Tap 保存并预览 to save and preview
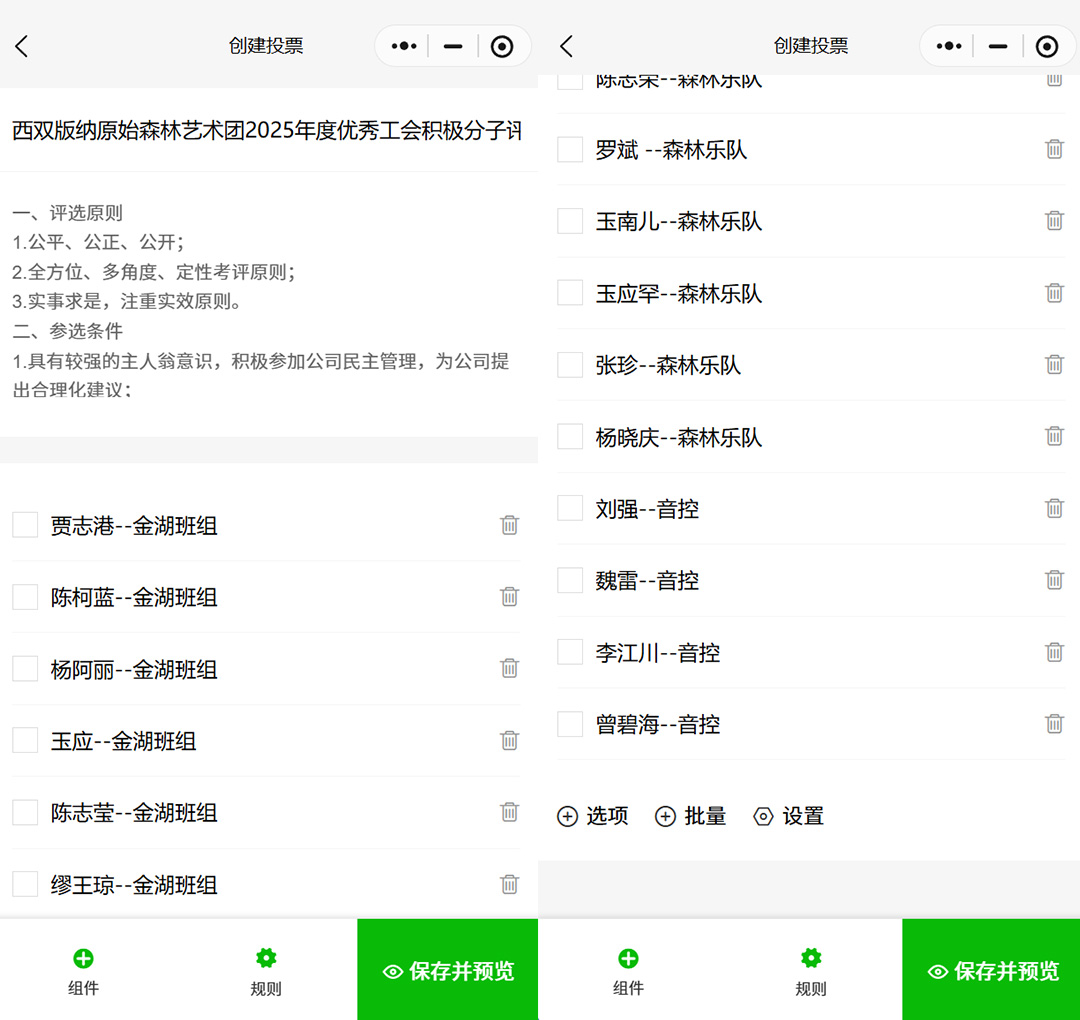This screenshot has height=1020, width=1080. tap(447, 969)
